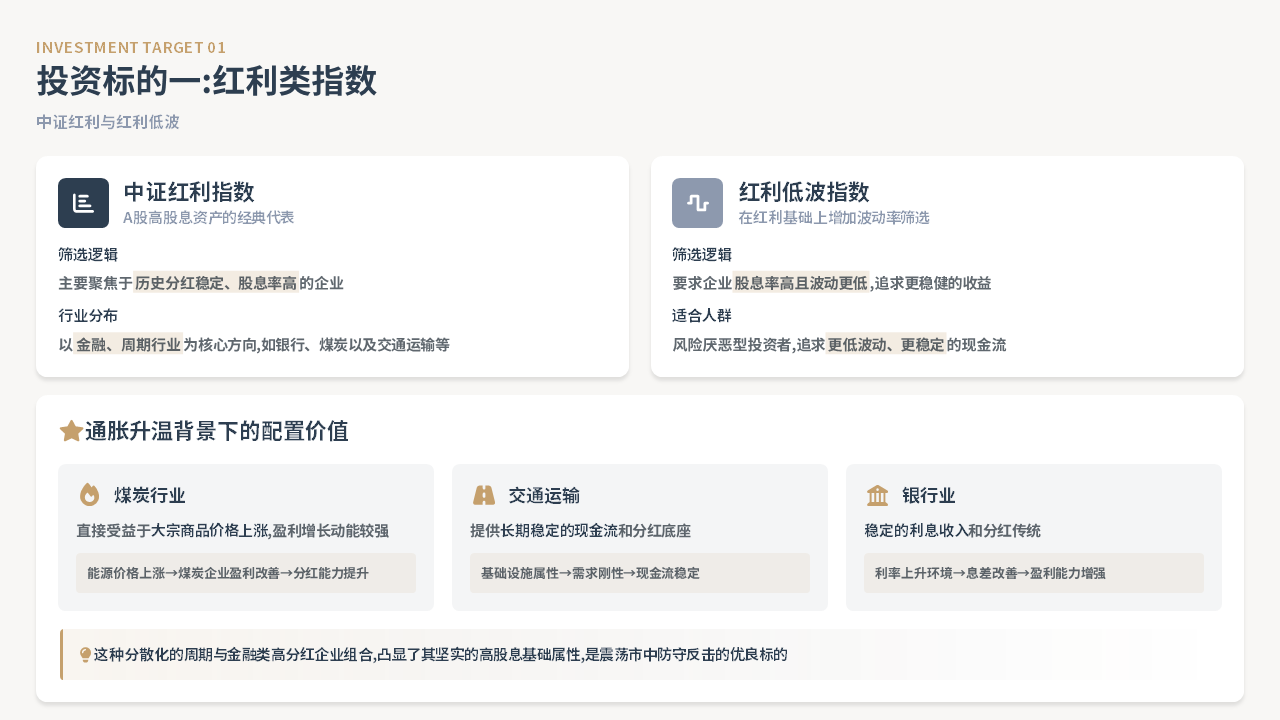
Task: Click the 适合人群 section label
Action: (702, 316)
